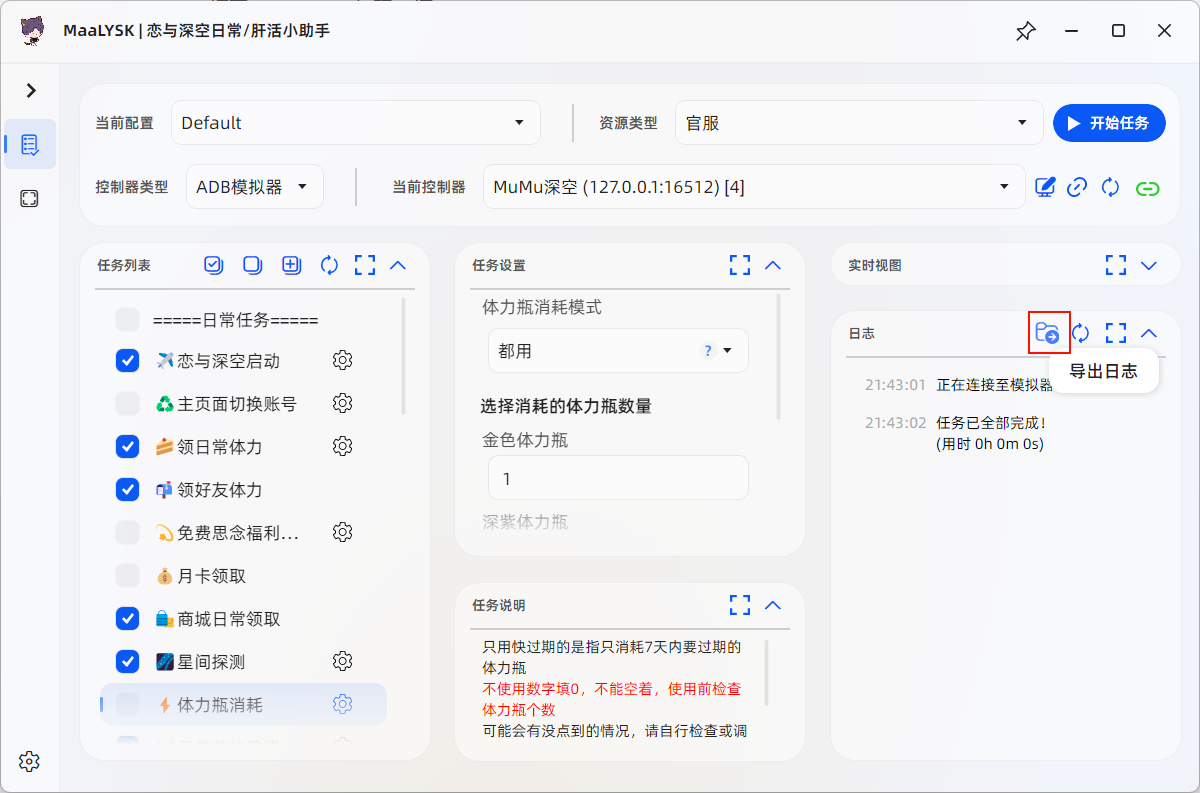Open the task list page in sidebar
1200x793 pixels.
(30, 144)
